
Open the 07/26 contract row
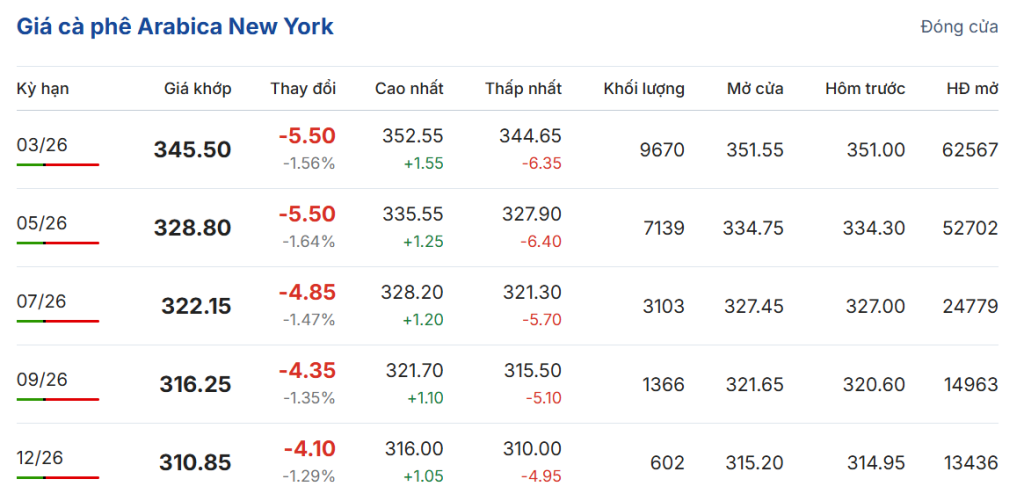pos(42,300)
